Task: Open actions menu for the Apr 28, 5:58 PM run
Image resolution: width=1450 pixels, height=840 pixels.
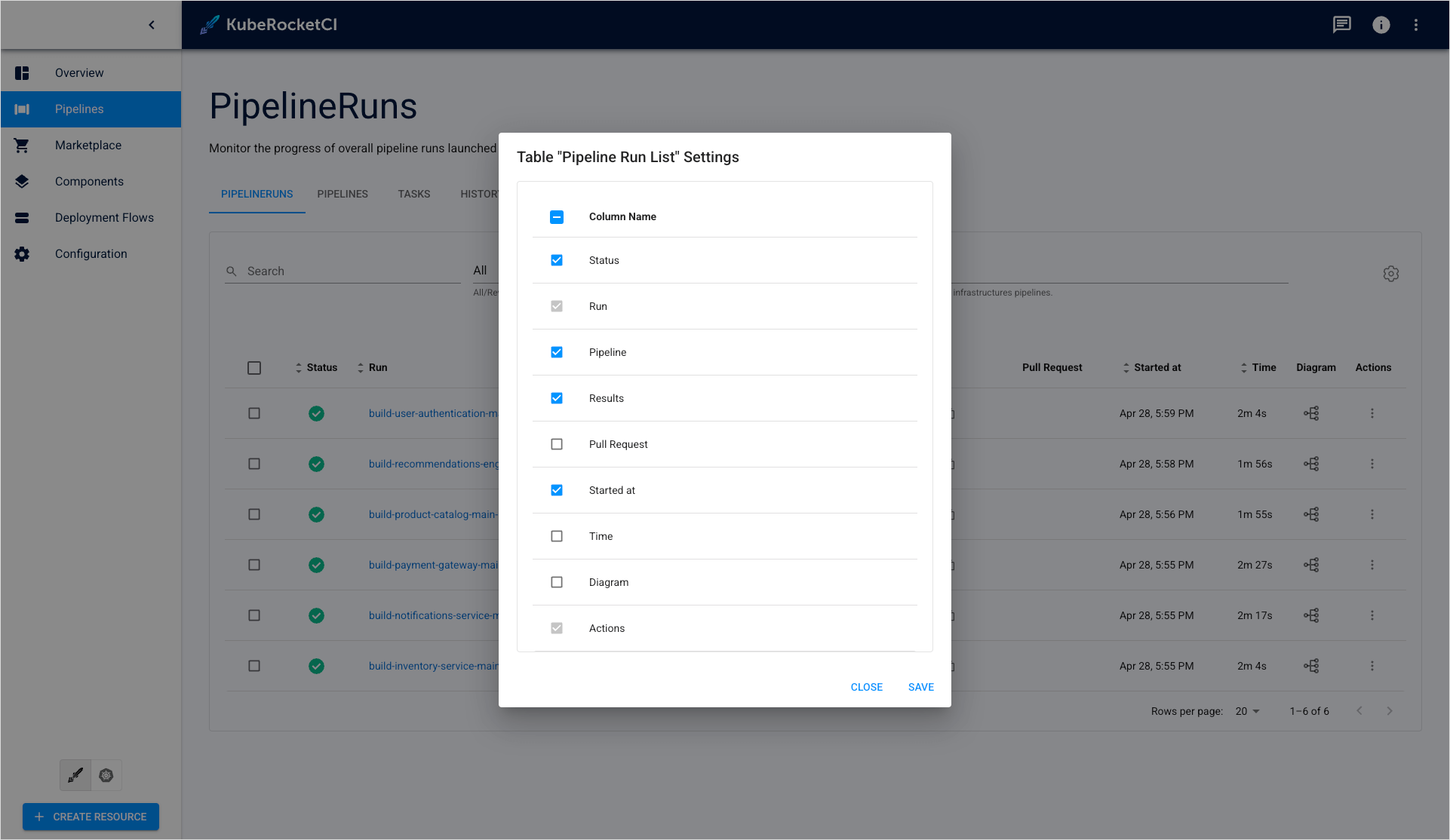Action: [1372, 464]
